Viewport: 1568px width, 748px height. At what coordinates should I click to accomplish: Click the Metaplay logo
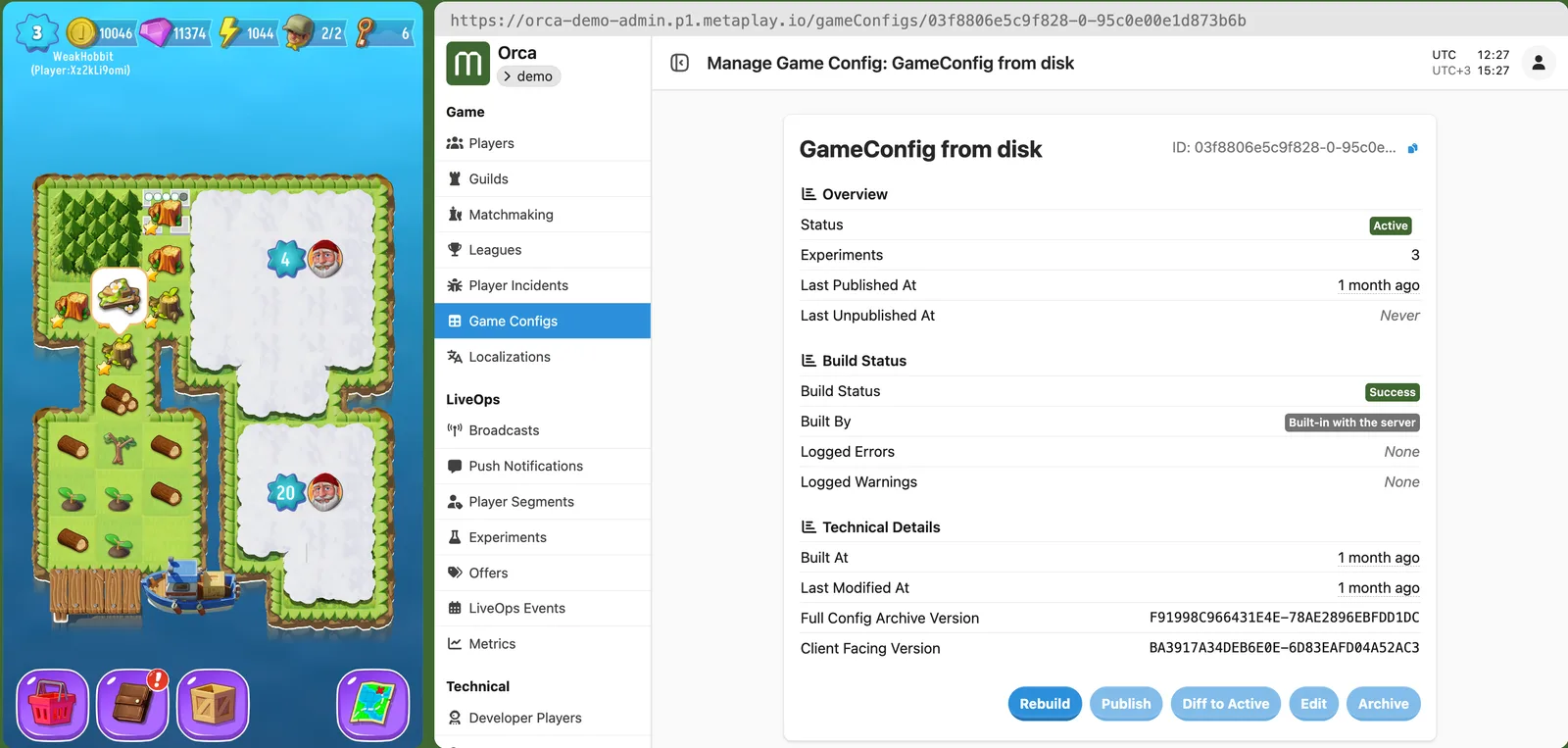tap(467, 64)
